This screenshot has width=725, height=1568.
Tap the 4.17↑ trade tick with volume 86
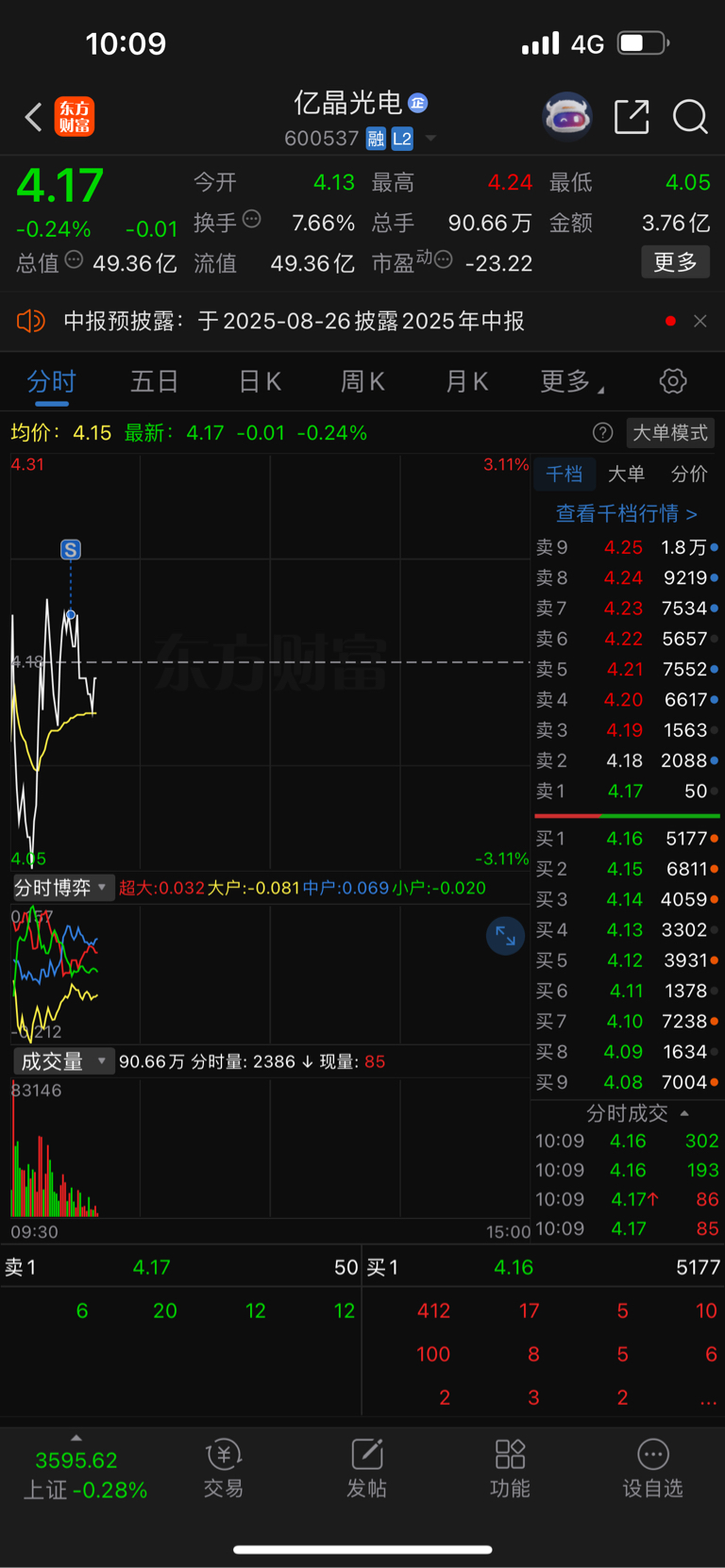627,1199
